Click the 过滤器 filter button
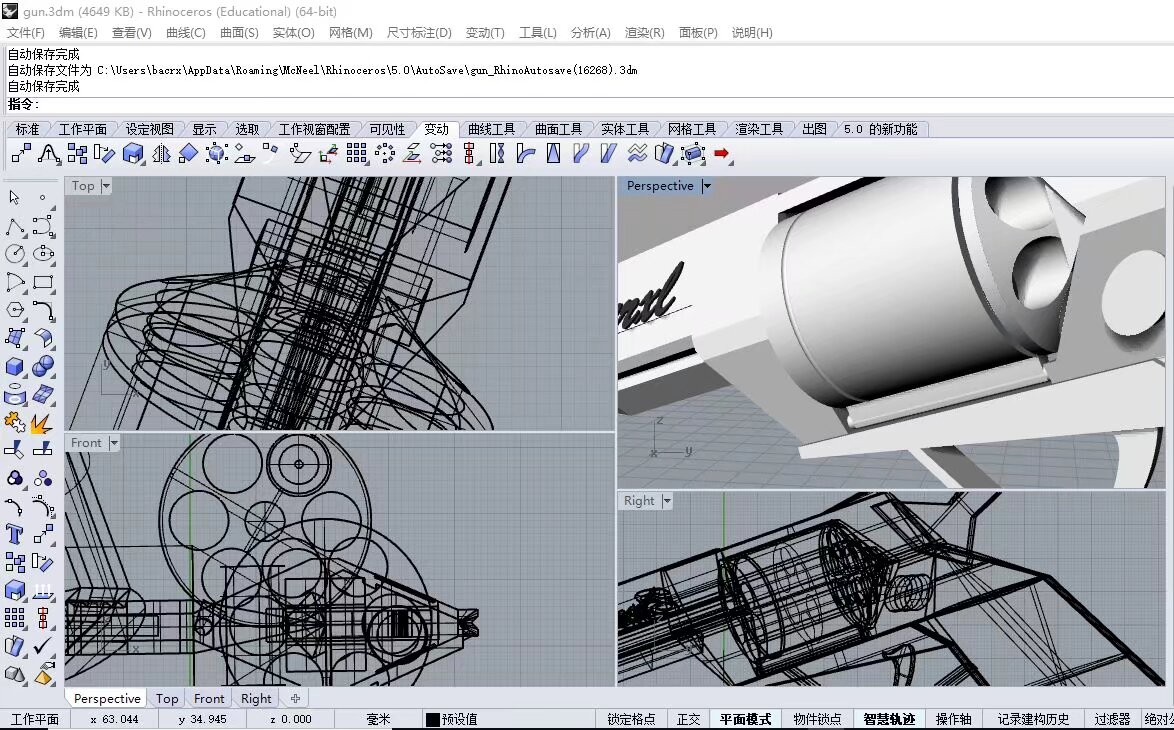 pyautogui.click(x=1112, y=720)
